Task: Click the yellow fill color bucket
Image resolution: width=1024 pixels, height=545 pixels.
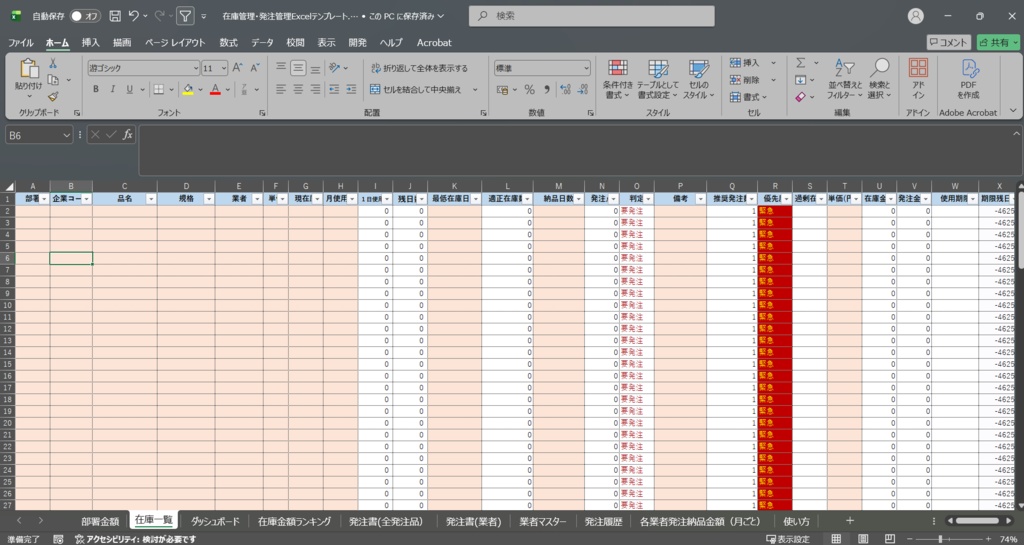Action: click(x=188, y=89)
